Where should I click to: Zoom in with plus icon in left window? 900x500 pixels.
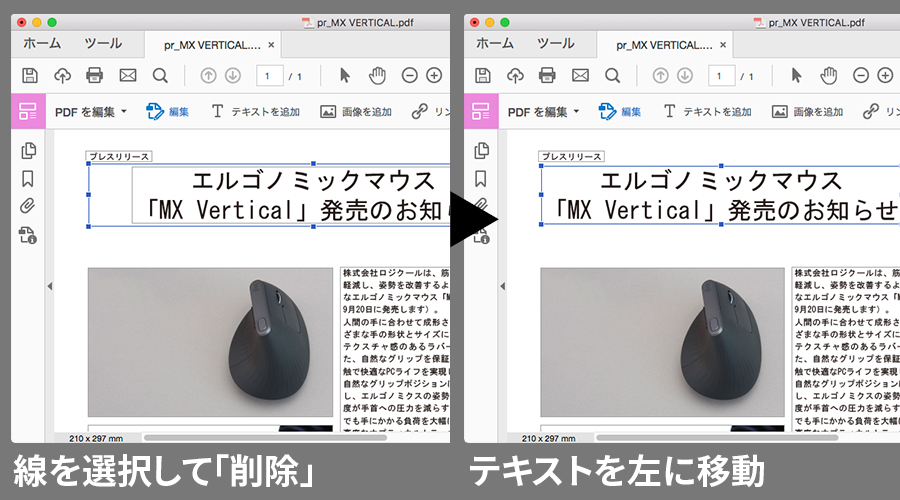point(434,75)
